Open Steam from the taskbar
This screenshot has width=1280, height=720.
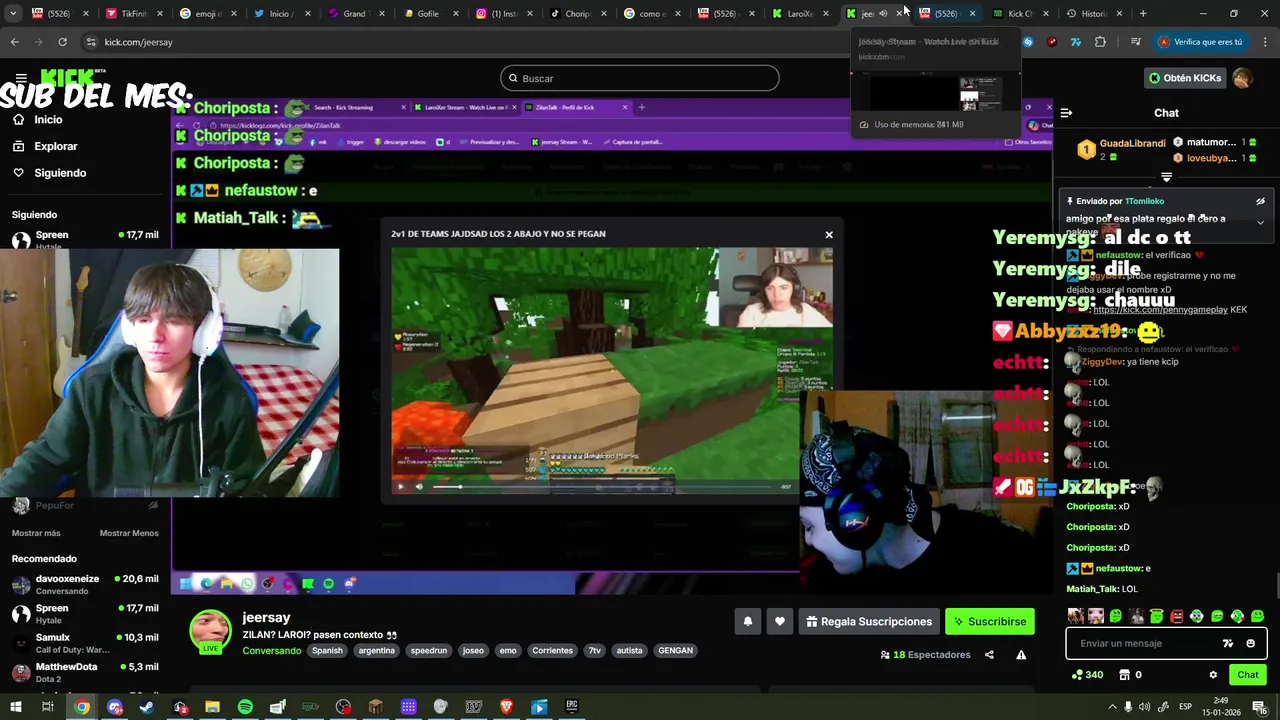pyautogui.click(x=147, y=707)
